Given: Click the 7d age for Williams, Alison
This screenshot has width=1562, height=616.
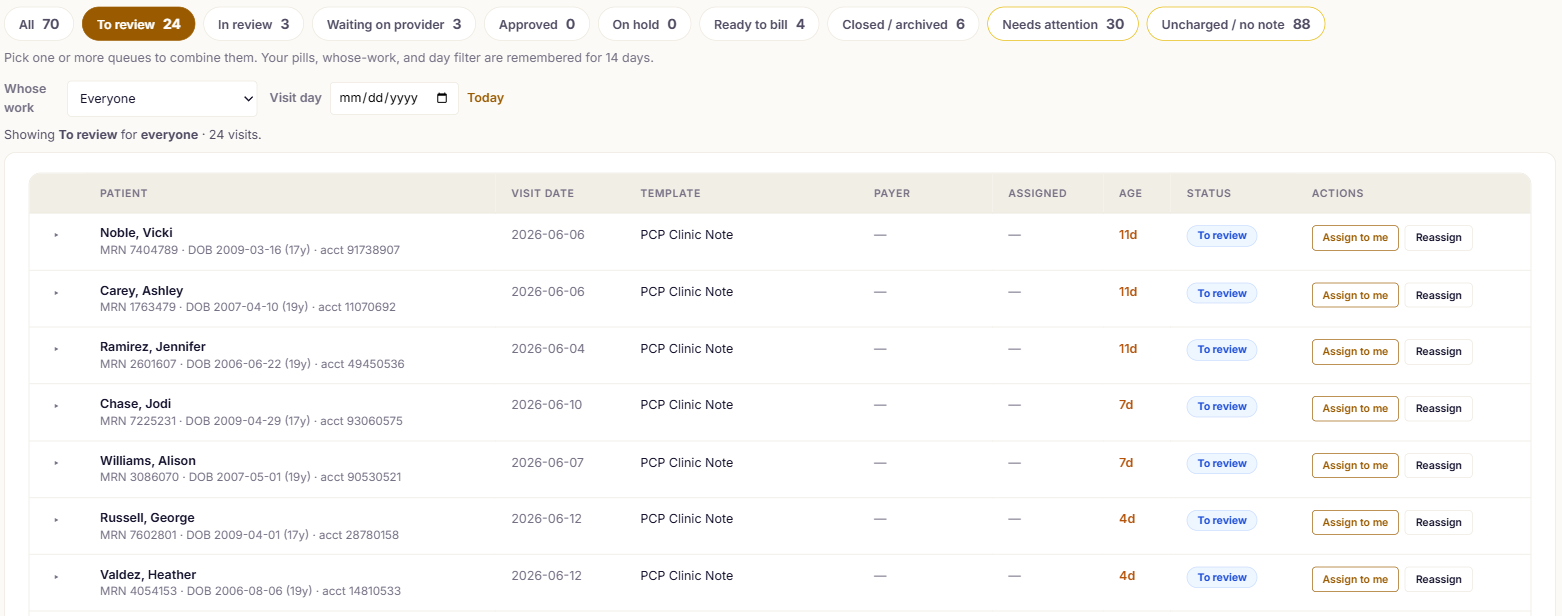Looking at the screenshot, I should tap(1126, 462).
